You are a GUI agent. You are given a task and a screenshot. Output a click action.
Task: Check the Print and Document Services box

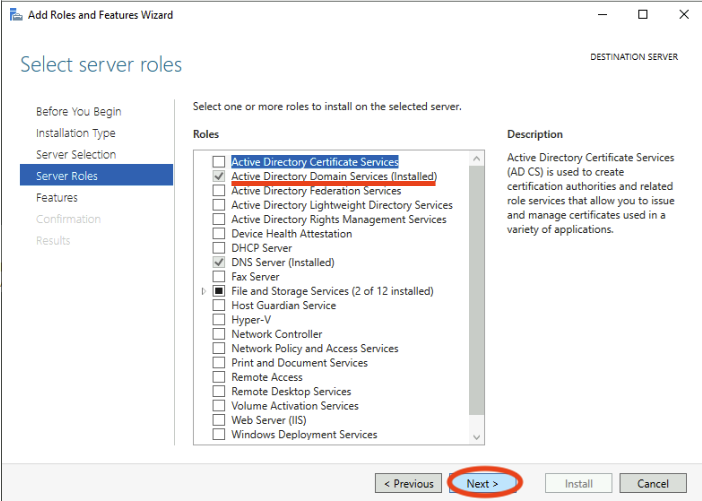pos(218,362)
